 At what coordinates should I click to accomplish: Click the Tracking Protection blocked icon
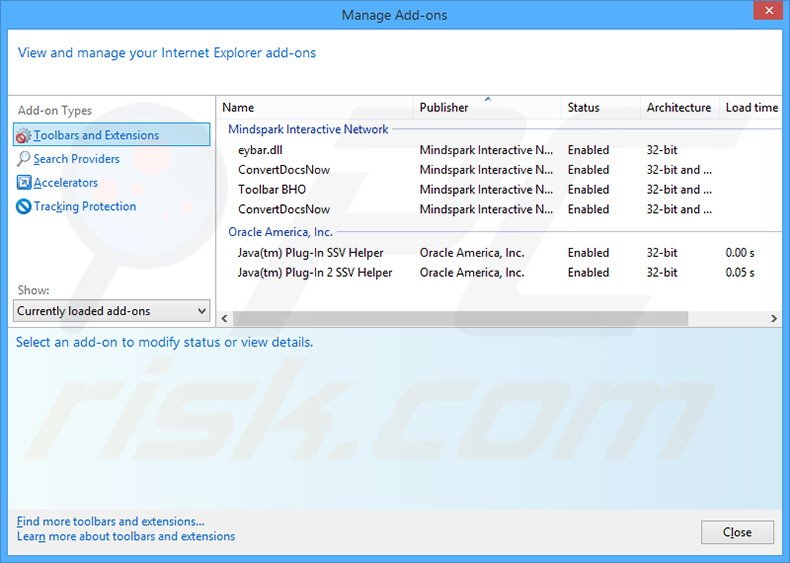point(23,206)
